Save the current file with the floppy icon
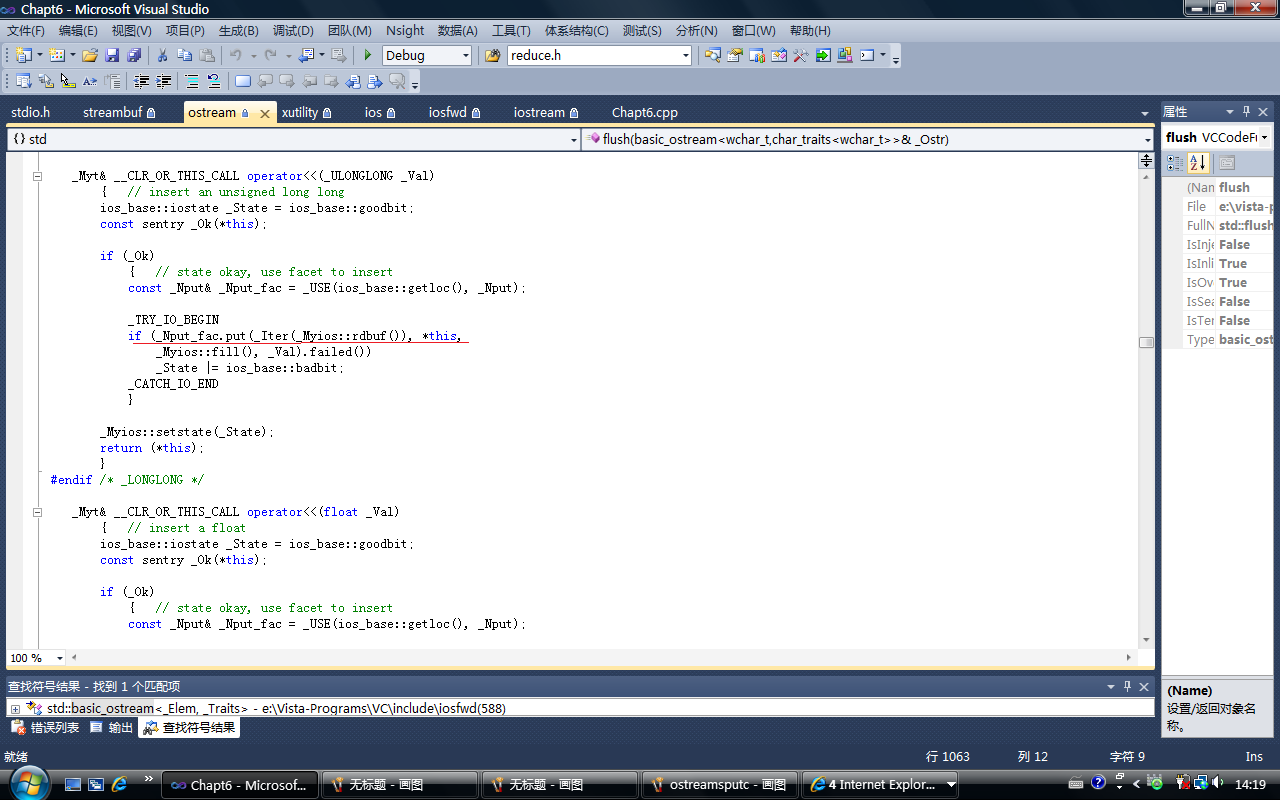Image resolution: width=1280 pixels, height=800 pixels. [x=112, y=55]
